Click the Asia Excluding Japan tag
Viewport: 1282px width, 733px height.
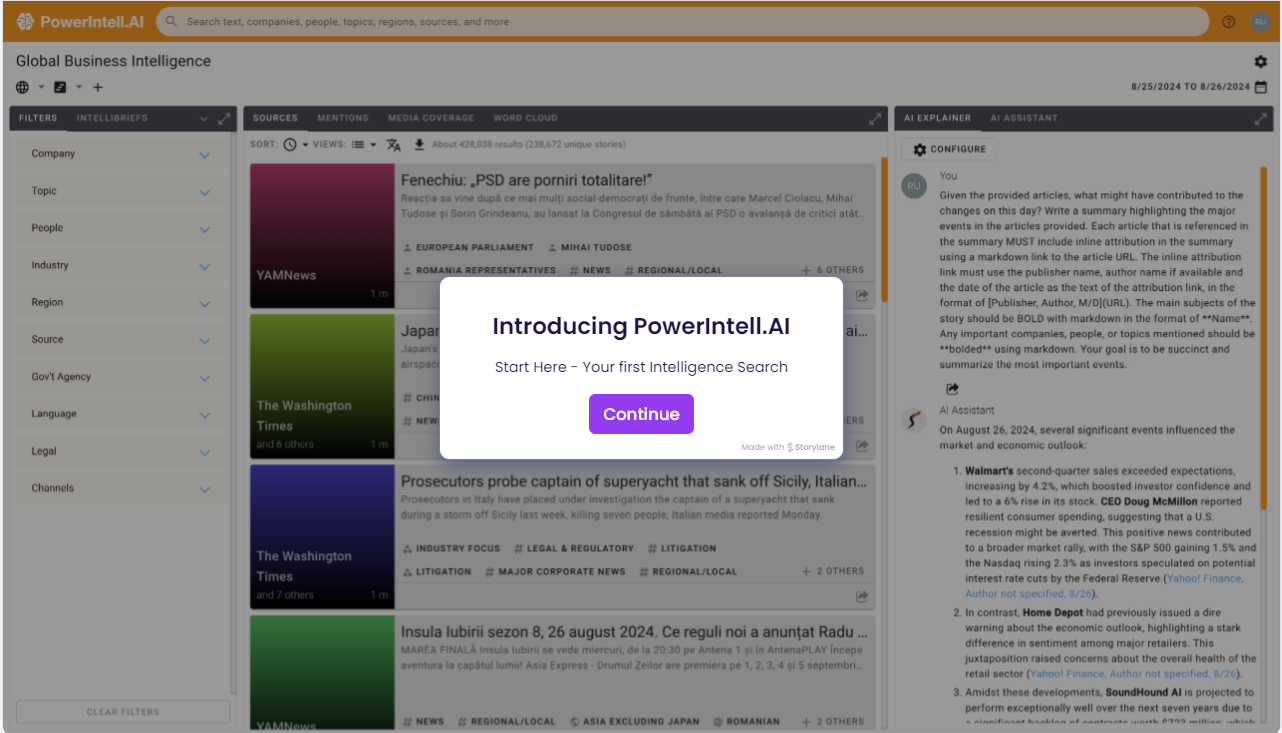click(635, 721)
